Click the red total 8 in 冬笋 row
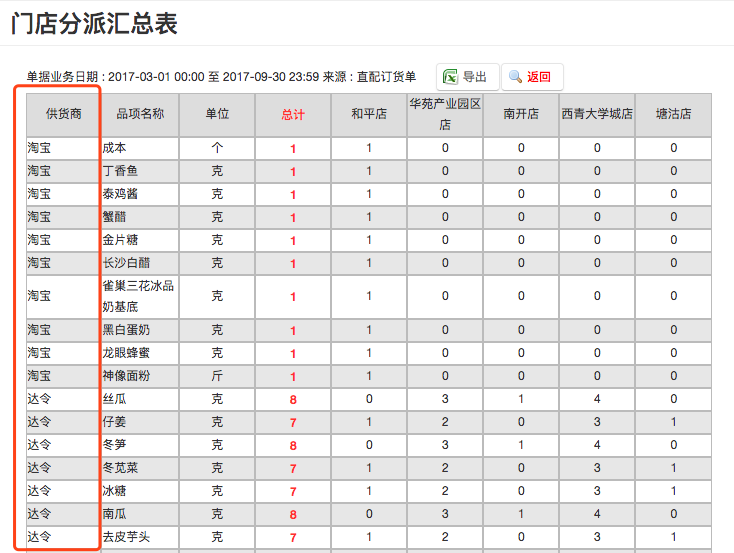This screenshot has height=553, width=734. click(293, 445)
